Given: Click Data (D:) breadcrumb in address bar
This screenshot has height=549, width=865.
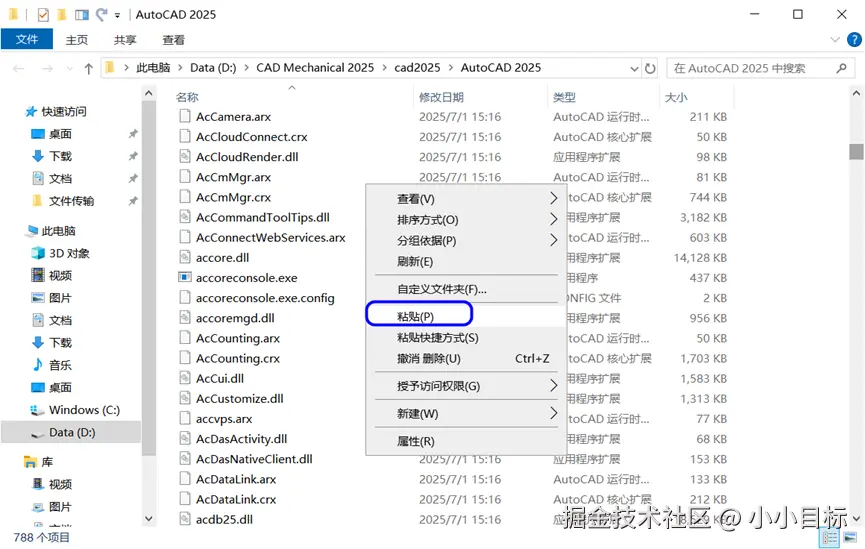Looking at the screenshot, I should point(213,68).
